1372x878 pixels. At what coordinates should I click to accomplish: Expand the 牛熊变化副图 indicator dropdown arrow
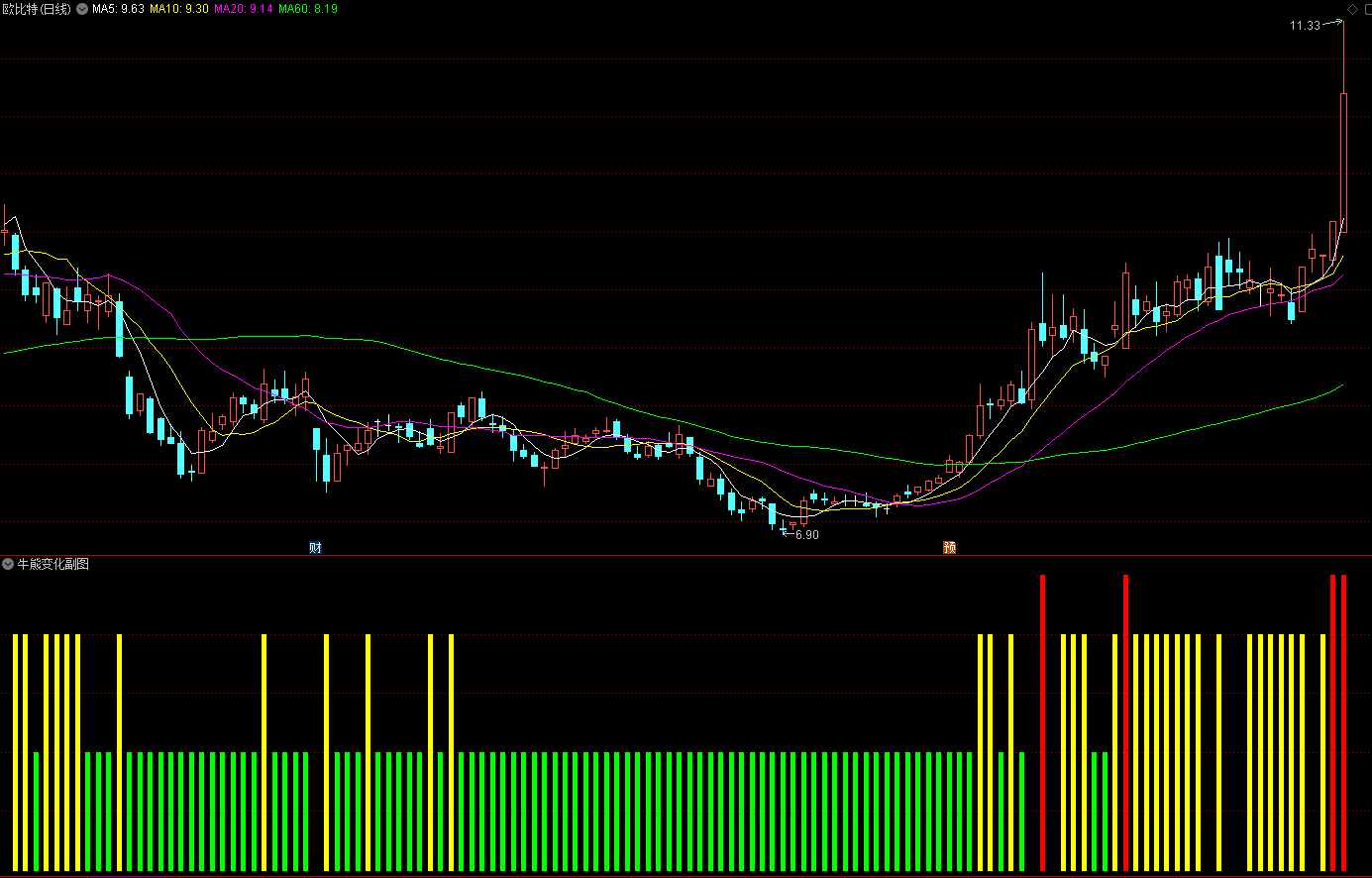pos(8,564)
